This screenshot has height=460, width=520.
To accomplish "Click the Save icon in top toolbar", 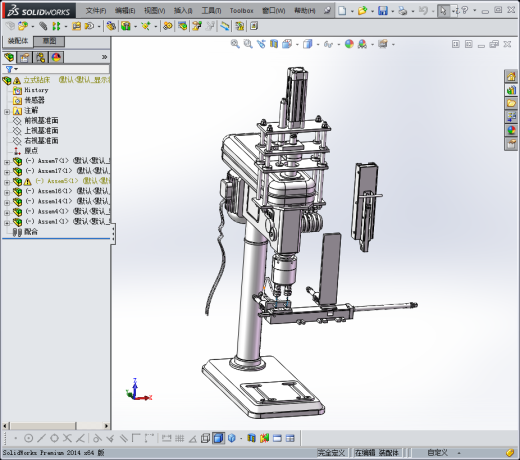I will click(383, 11).
